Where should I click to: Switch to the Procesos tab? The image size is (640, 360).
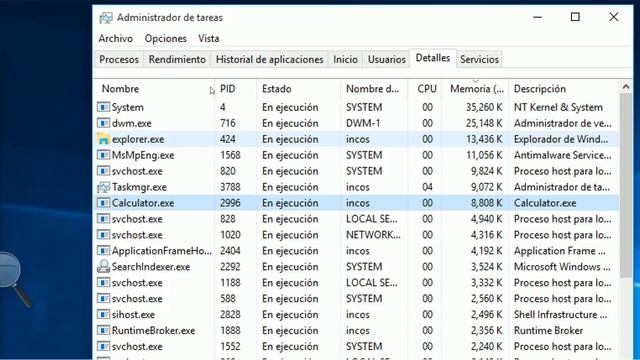click(x=119, y=60)
